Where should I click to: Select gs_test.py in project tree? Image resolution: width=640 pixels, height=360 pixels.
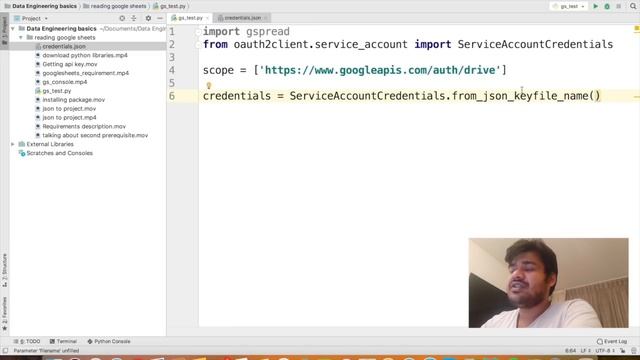coord(57,91)
